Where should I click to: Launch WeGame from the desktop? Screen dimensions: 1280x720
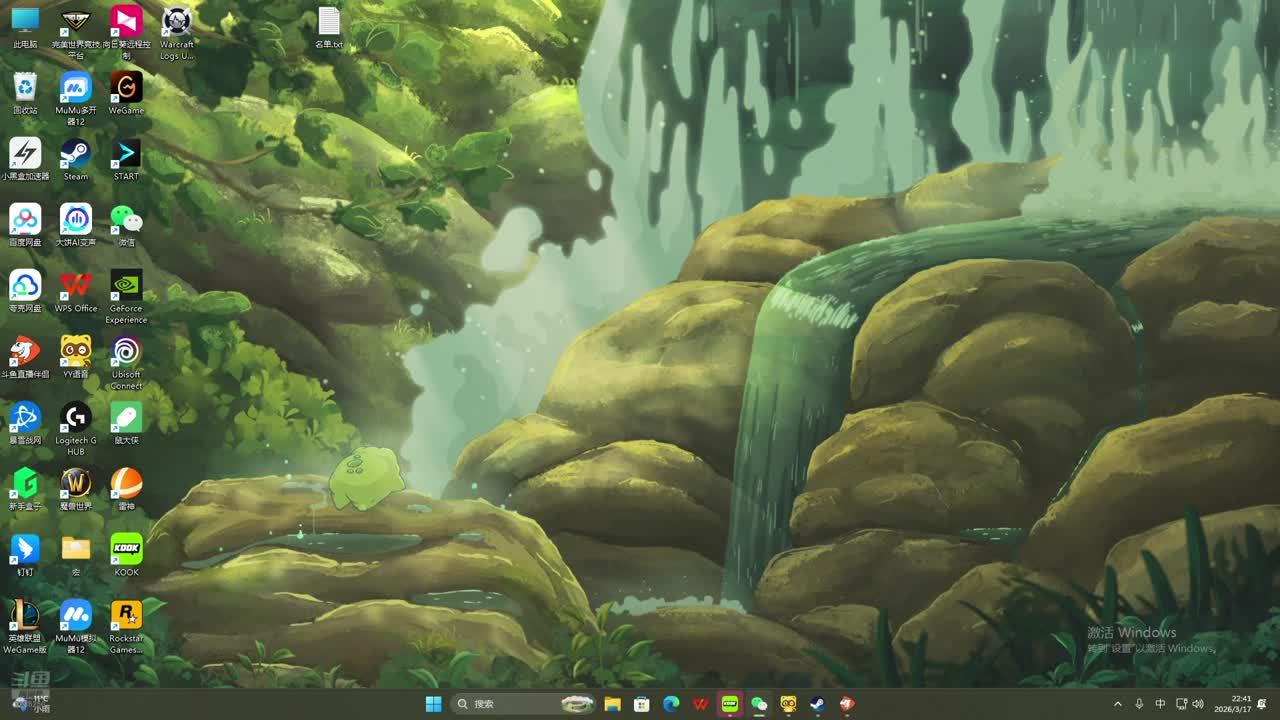point(126,89)
